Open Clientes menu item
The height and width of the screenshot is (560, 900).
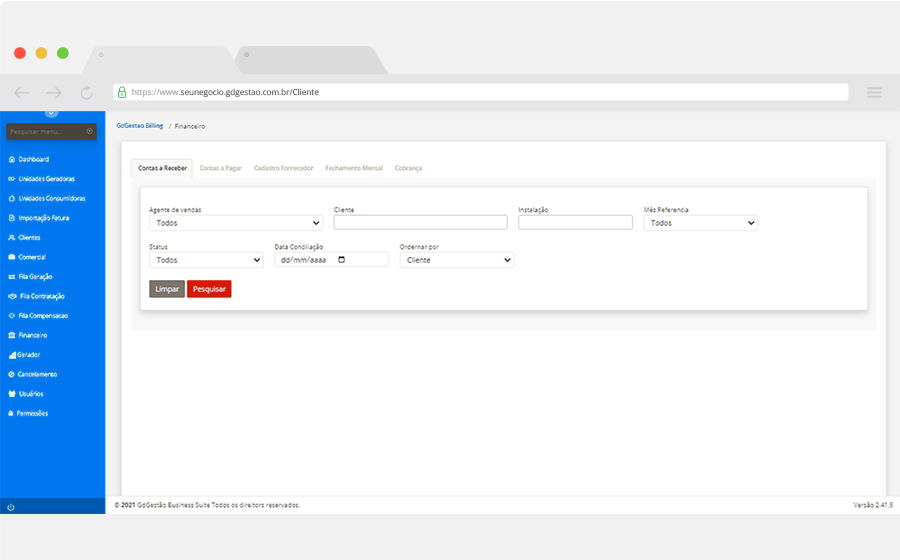(x=29, y=238)
